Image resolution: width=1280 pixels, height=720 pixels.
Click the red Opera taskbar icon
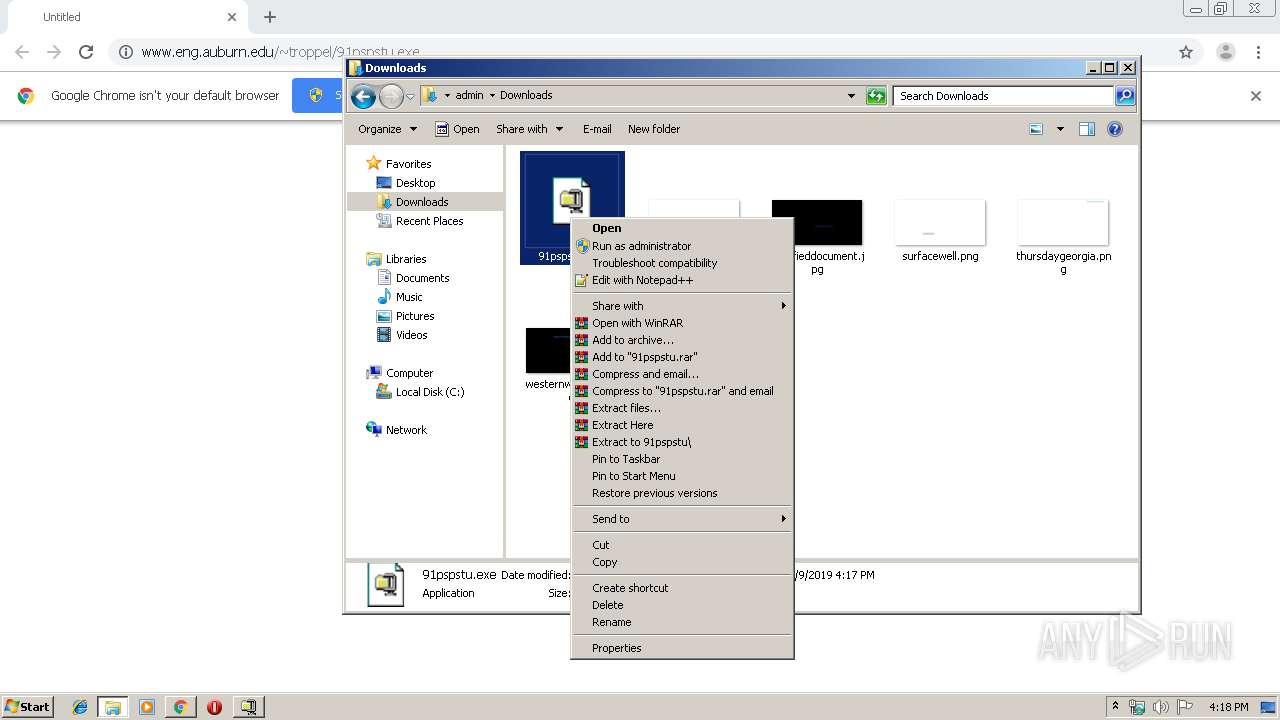pyautogui.click(x=214, y=707)
